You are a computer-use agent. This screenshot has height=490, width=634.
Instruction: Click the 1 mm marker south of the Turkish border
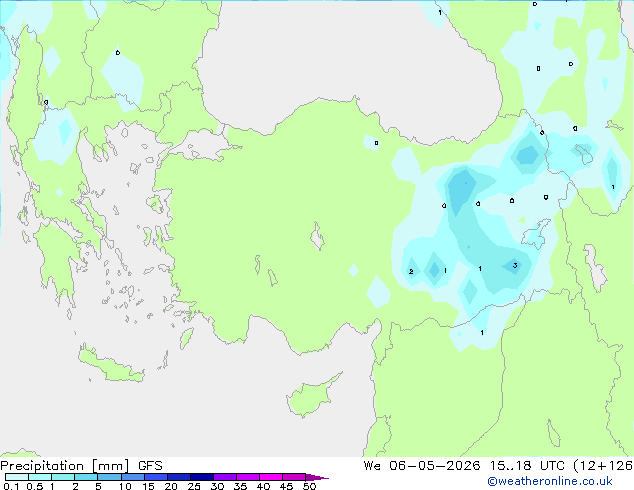point(482,333)
